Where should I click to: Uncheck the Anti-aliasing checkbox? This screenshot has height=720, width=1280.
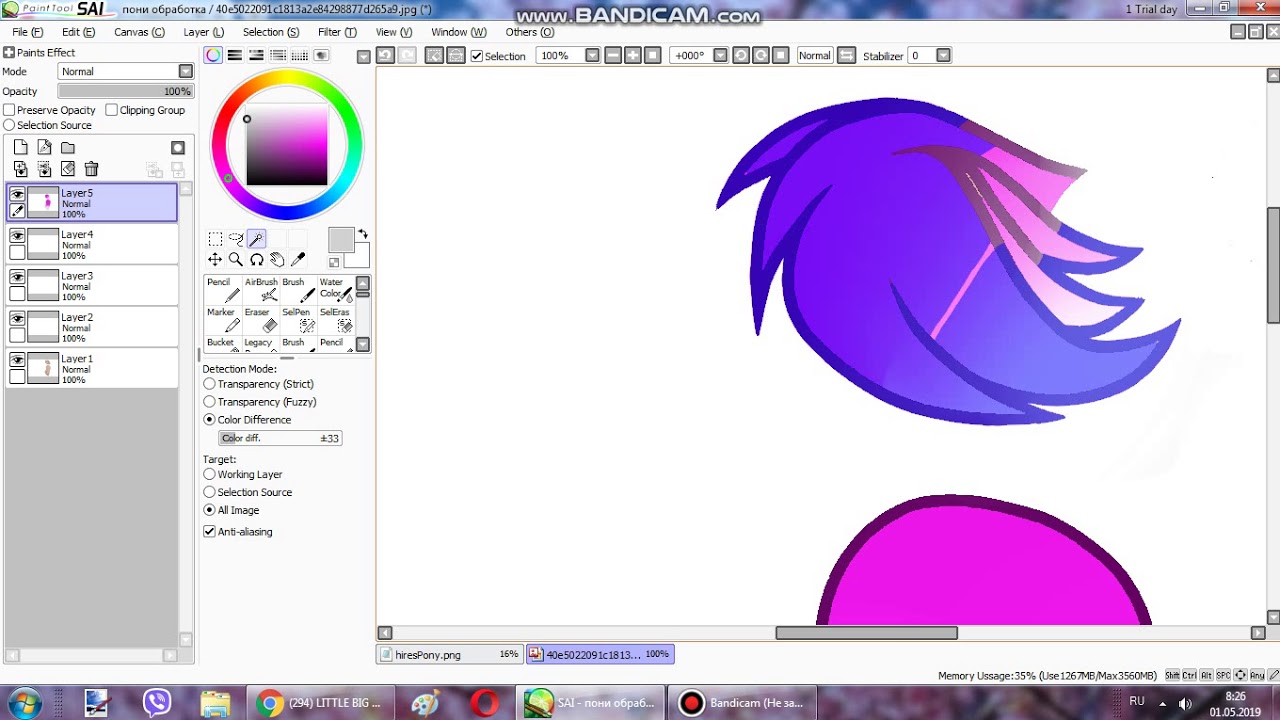209,532
